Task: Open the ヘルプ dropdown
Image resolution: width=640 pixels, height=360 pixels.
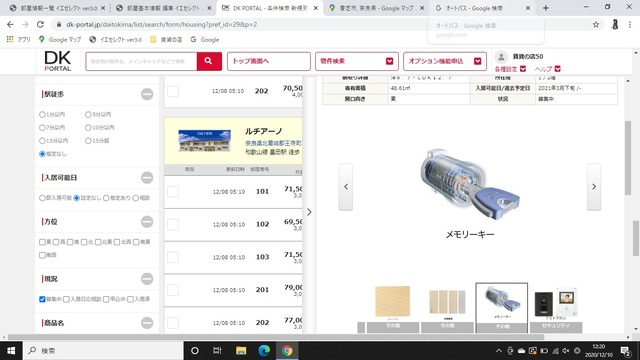Action: (548, 69)
